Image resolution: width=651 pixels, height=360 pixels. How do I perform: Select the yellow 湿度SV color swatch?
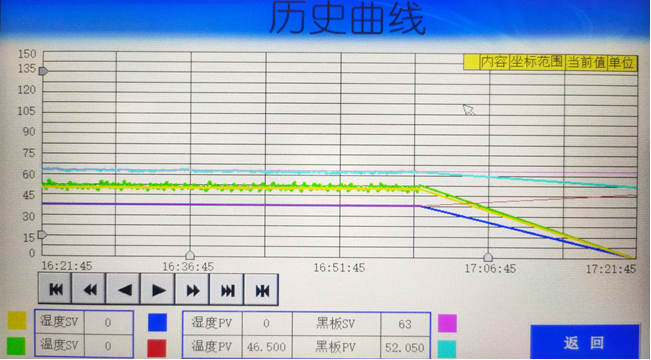pyautogui.click(x=17, y=320)
